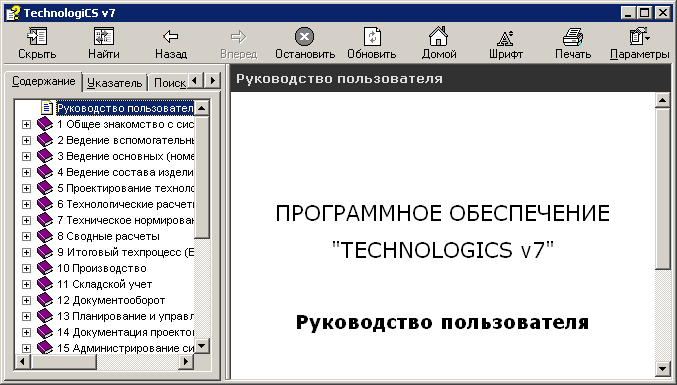677x385 pixels.
Task: Expand 10 Производство node
Action: click(26, 268)
